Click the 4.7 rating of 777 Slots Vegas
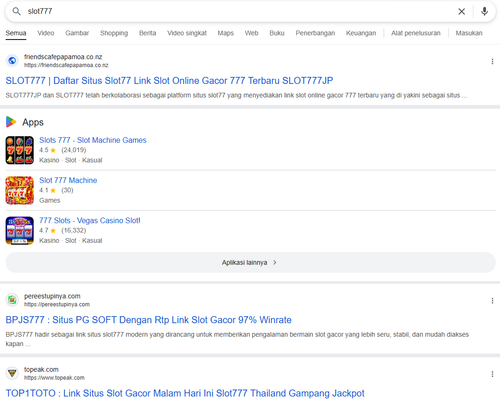This screenshot has width=500, height=401. pos(47,230)
